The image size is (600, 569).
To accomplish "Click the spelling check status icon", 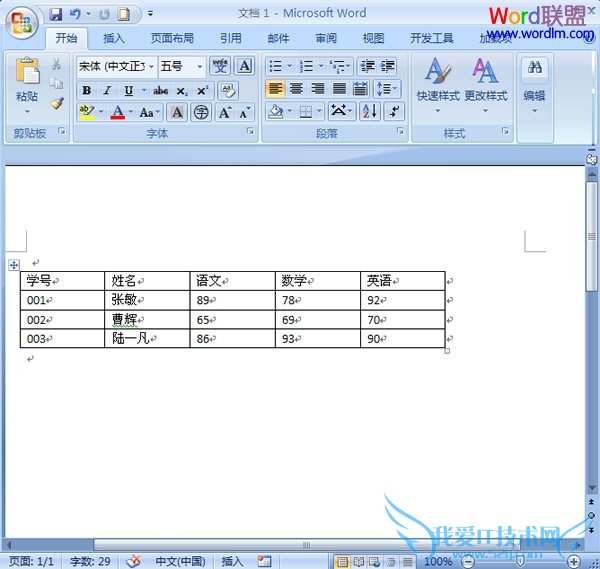I will pyautogui.click(x=133, y=561).
